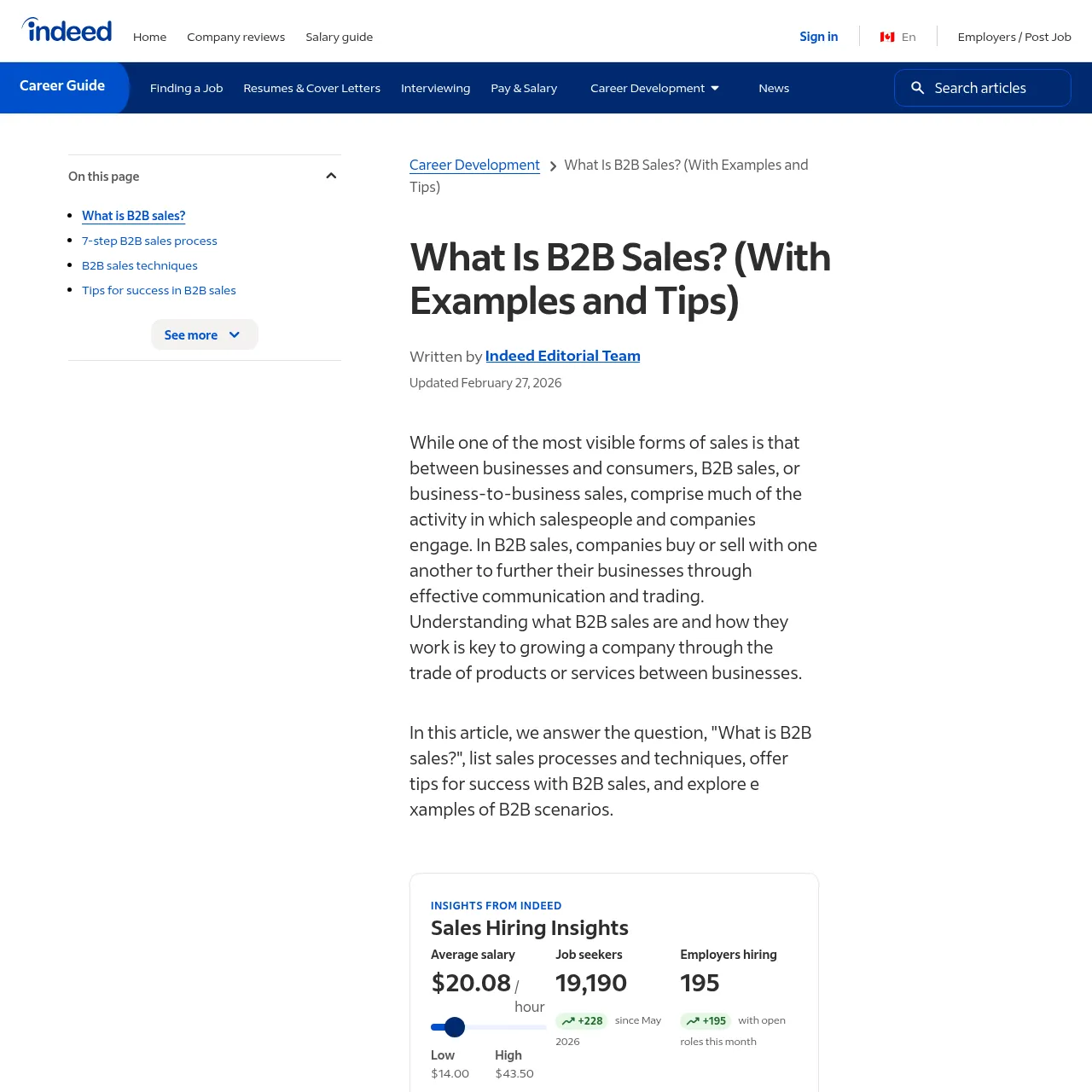
Task: Go to Home in top navigation
Action: tap(149, 37)
